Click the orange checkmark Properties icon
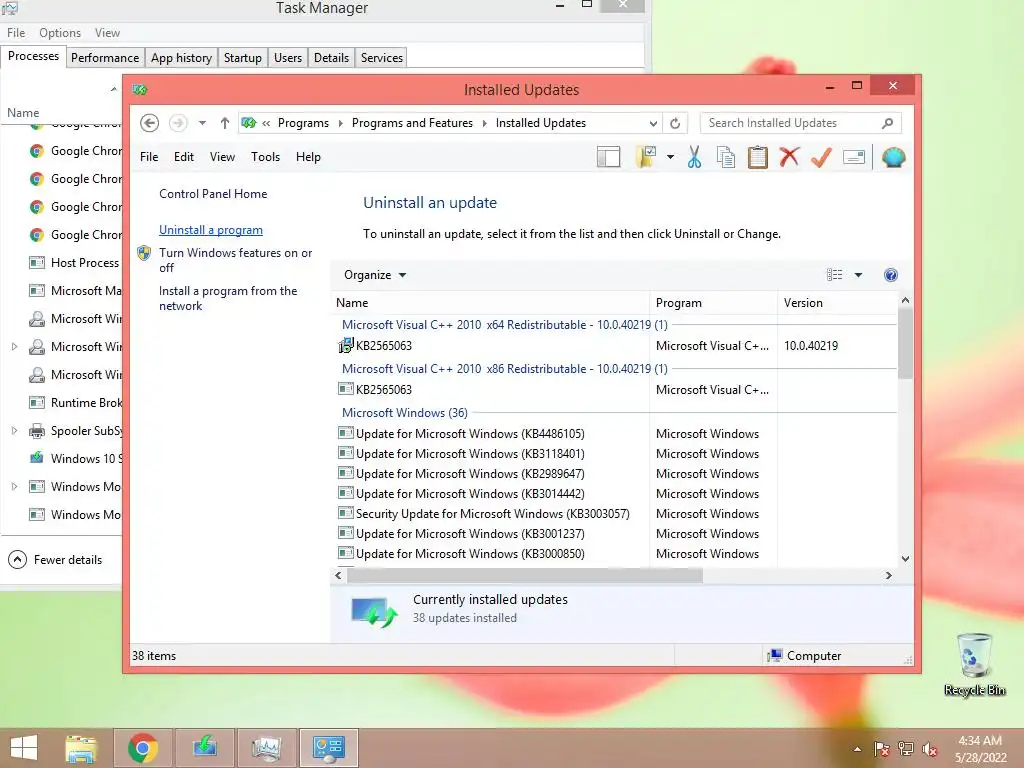The image size is (1024, 768). 821,157
